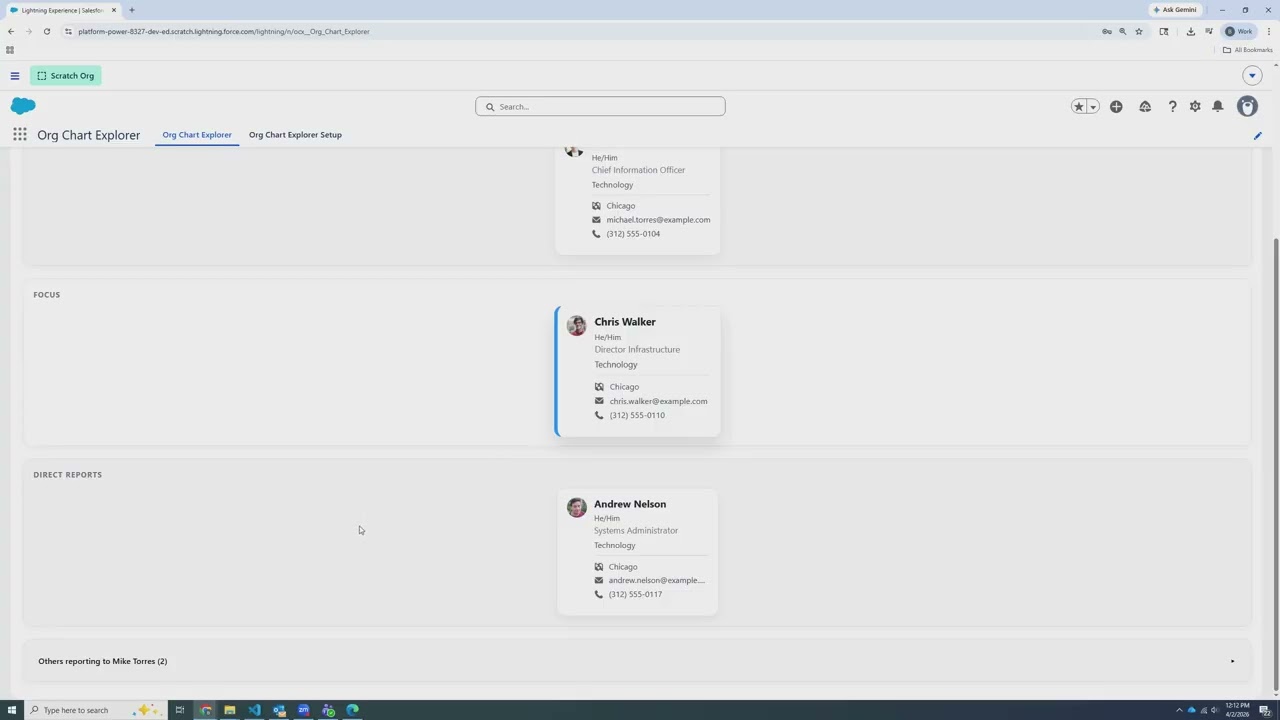Open the Global Actions plus icon

point(1116,106)
